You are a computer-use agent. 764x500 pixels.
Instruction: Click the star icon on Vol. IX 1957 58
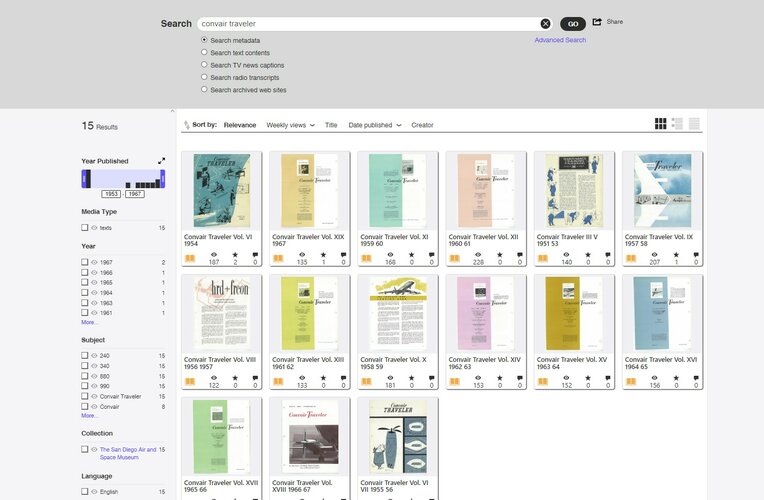[x=676, y=255]
